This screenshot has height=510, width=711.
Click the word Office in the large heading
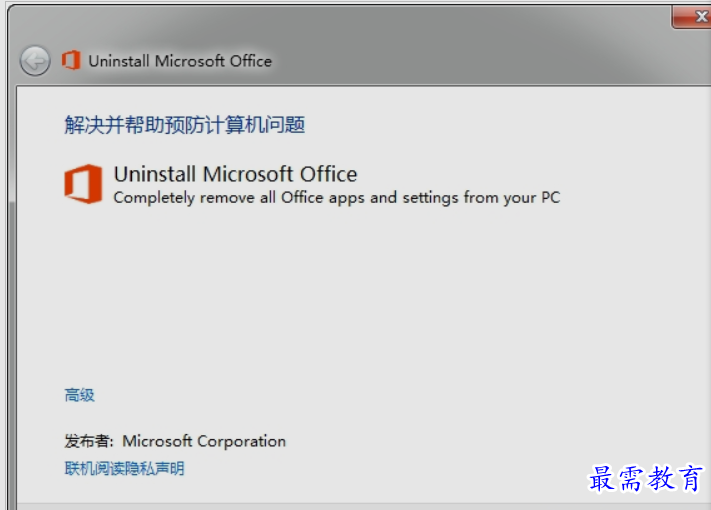329,174
